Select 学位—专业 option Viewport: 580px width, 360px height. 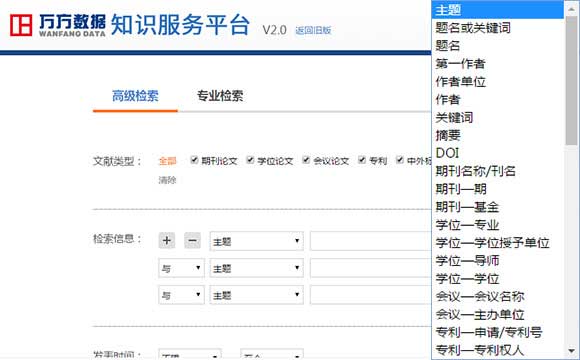click(x=498, y=225)
